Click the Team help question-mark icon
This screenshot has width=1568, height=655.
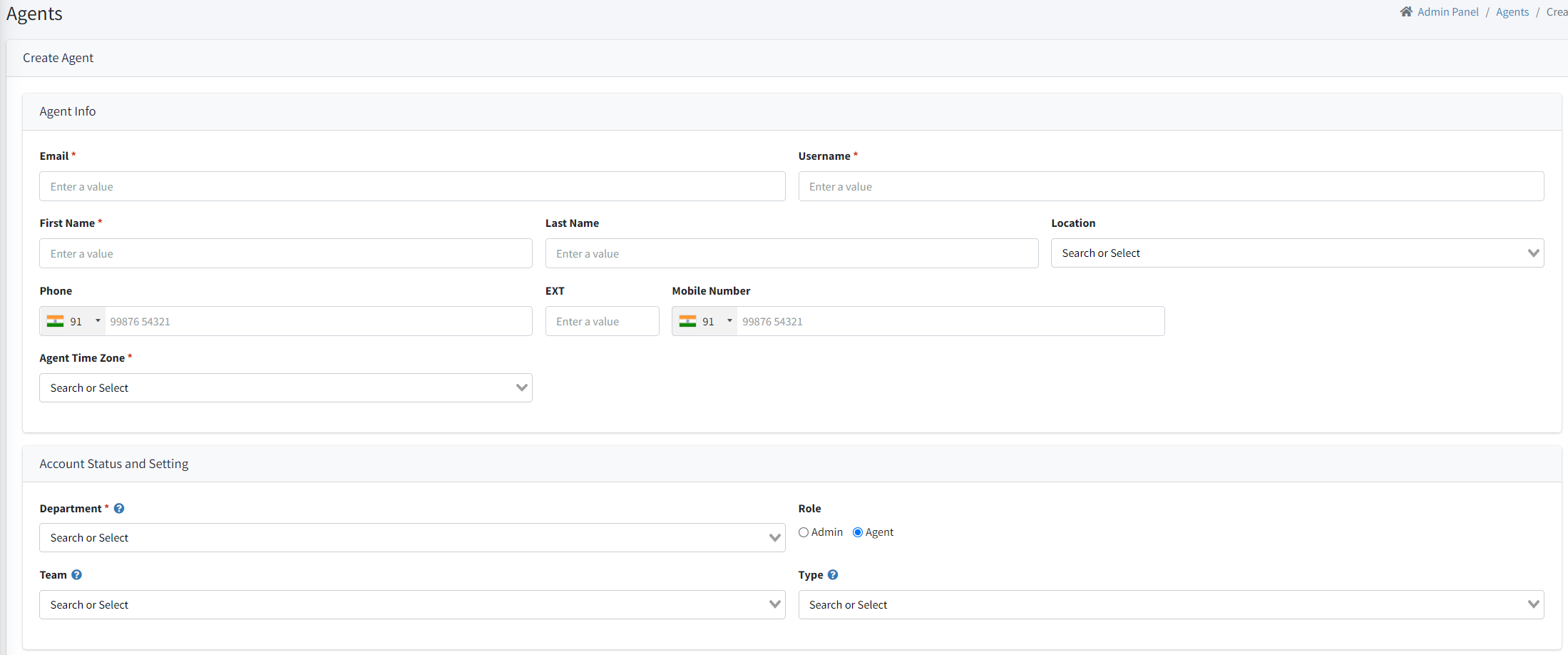click(77, 575)
